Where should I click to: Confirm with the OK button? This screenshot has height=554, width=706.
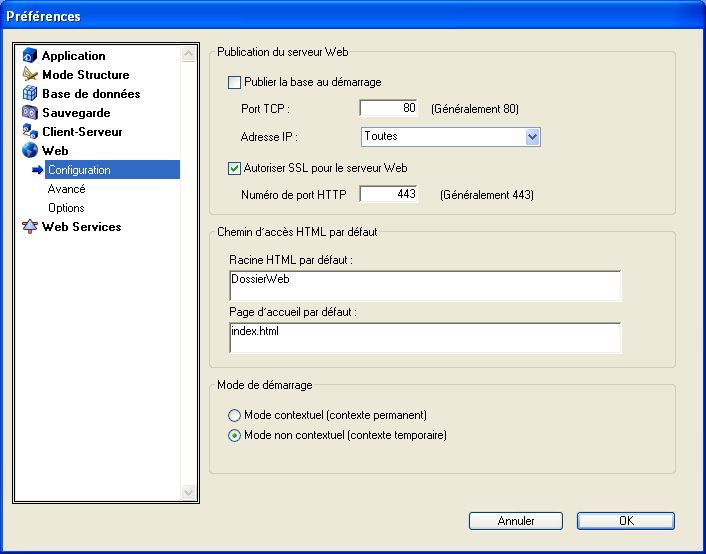click(625, 521)
